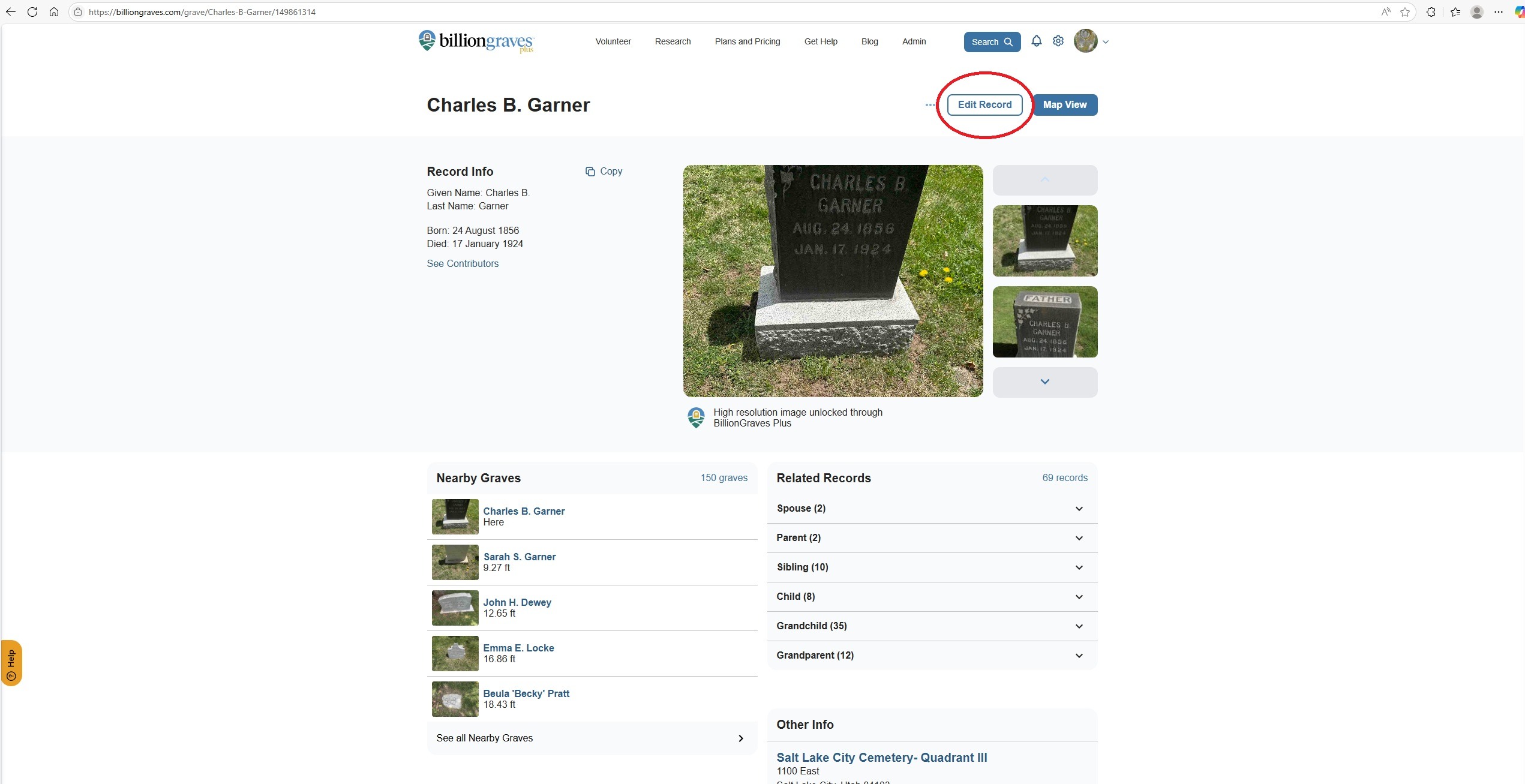This screenshot has height=784, width=1525.
Task: Select the FATHER headstone thumbnail
Action: 1044,322
